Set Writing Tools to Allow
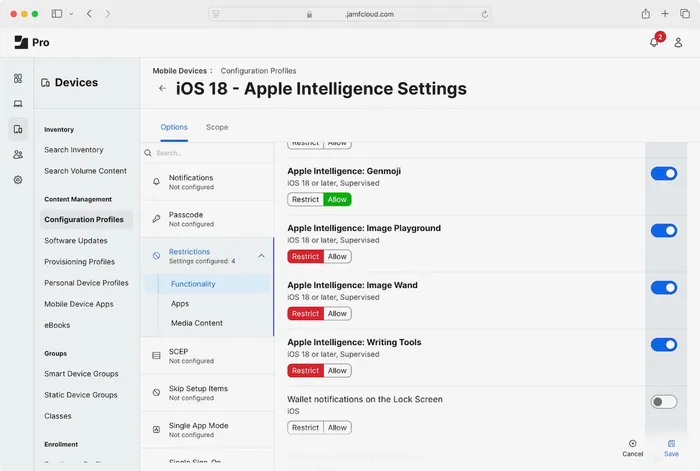 (338, 371)
